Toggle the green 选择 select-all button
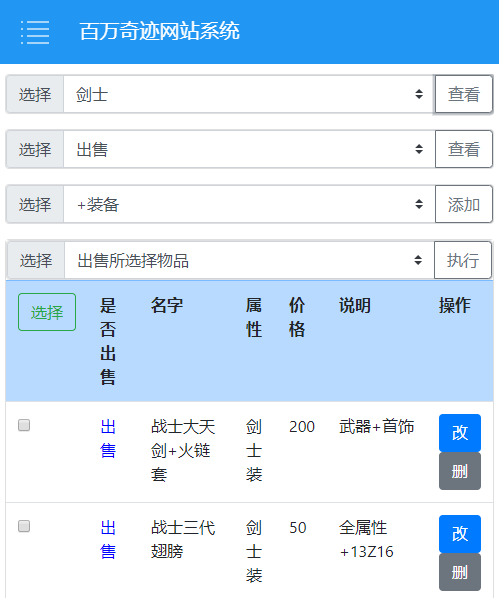 pos(47,312)
